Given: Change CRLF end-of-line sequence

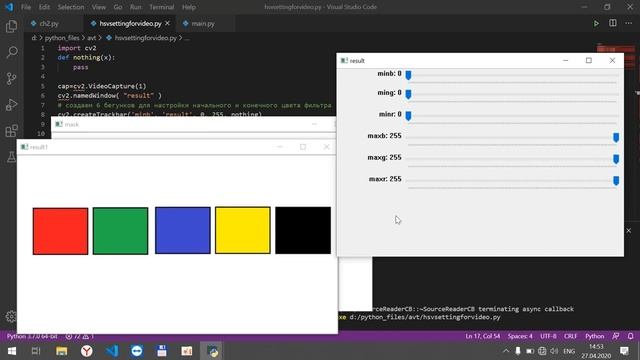Looking at the screenshot, I should 571,336.
